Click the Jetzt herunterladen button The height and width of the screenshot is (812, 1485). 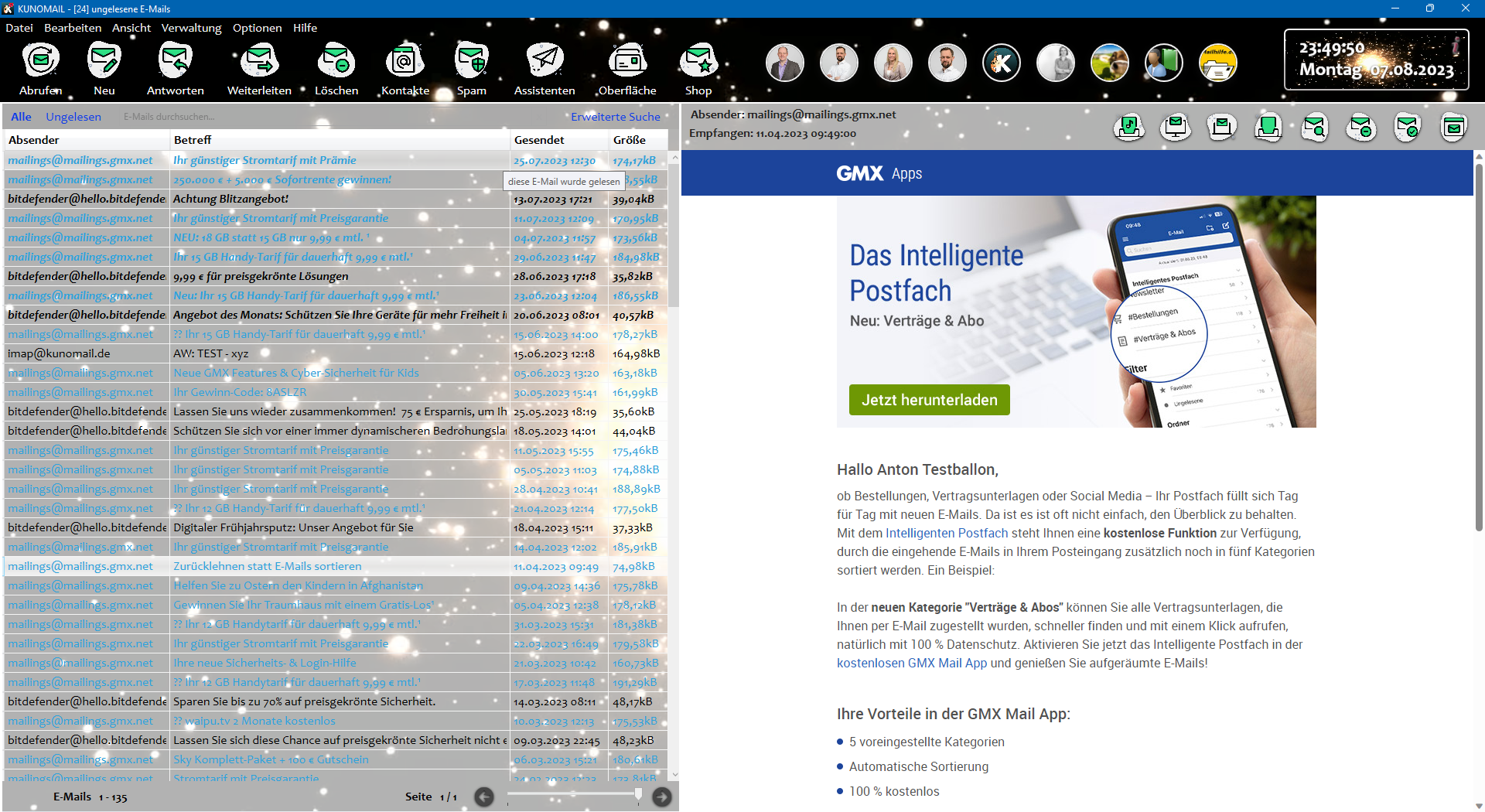(930, 400)
